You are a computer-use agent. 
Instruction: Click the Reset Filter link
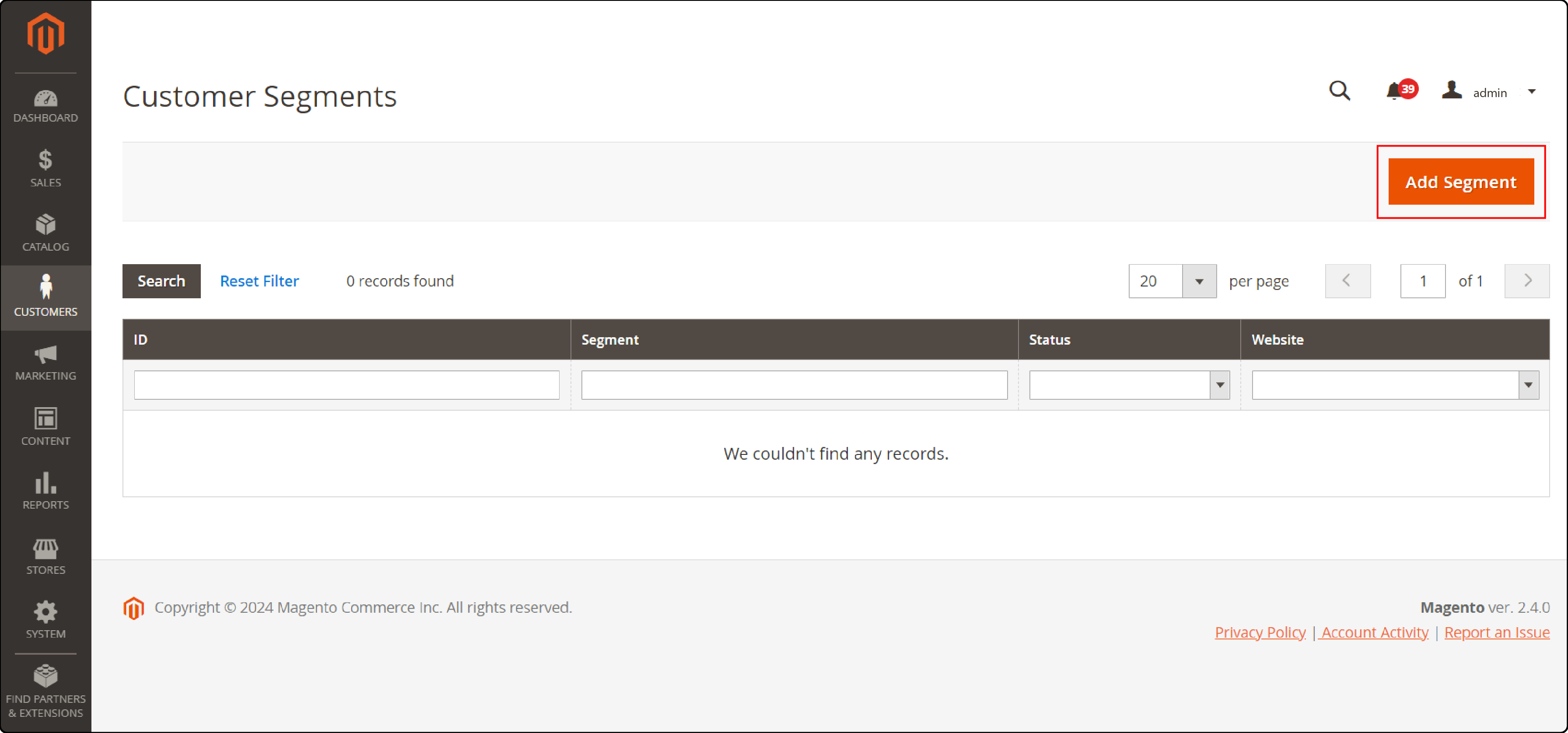[x=259, y=281]
